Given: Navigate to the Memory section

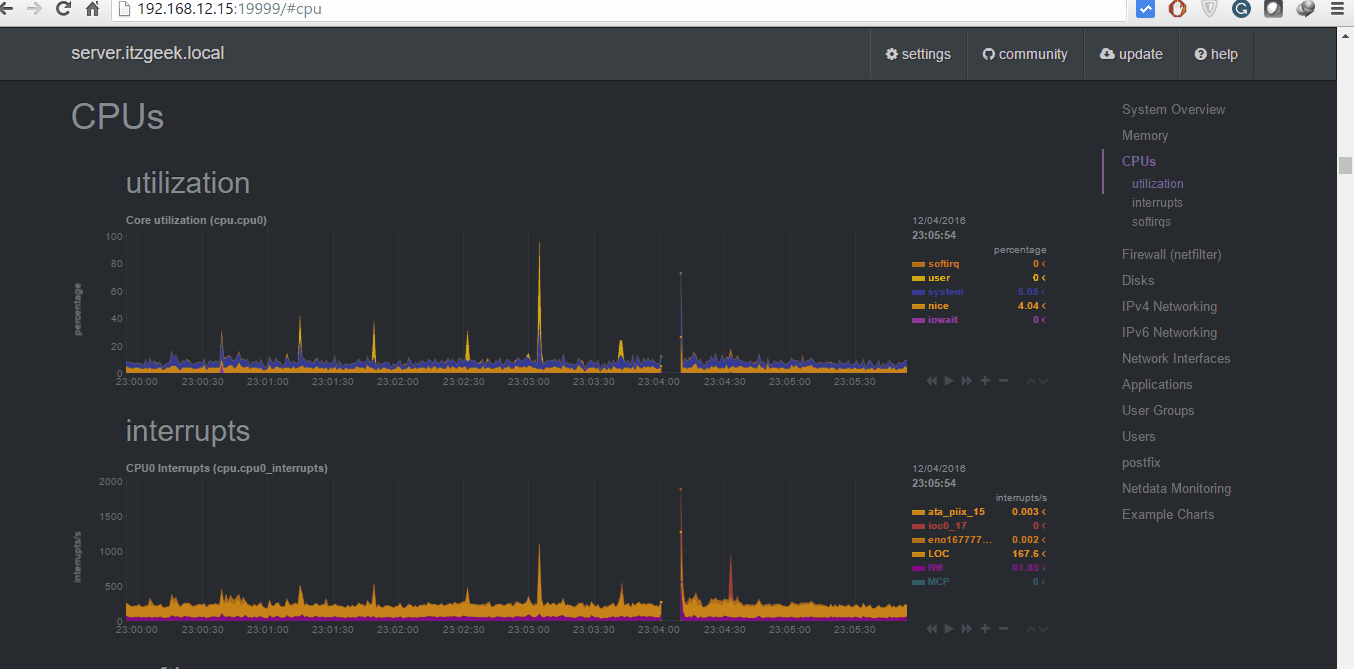Looking at the screenshot, I should point(1144,135).
